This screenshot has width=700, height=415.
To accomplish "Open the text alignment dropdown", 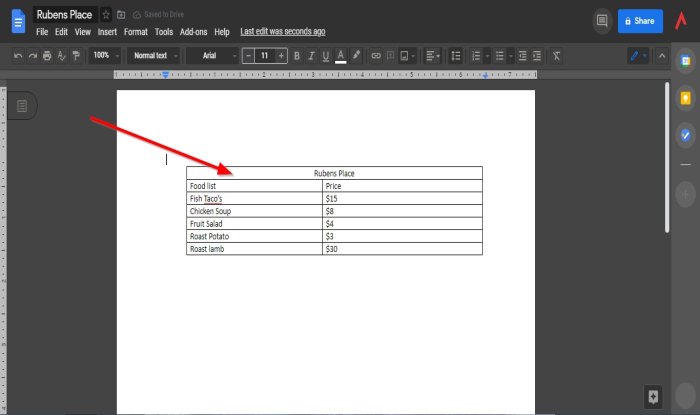I will point(433,56).
